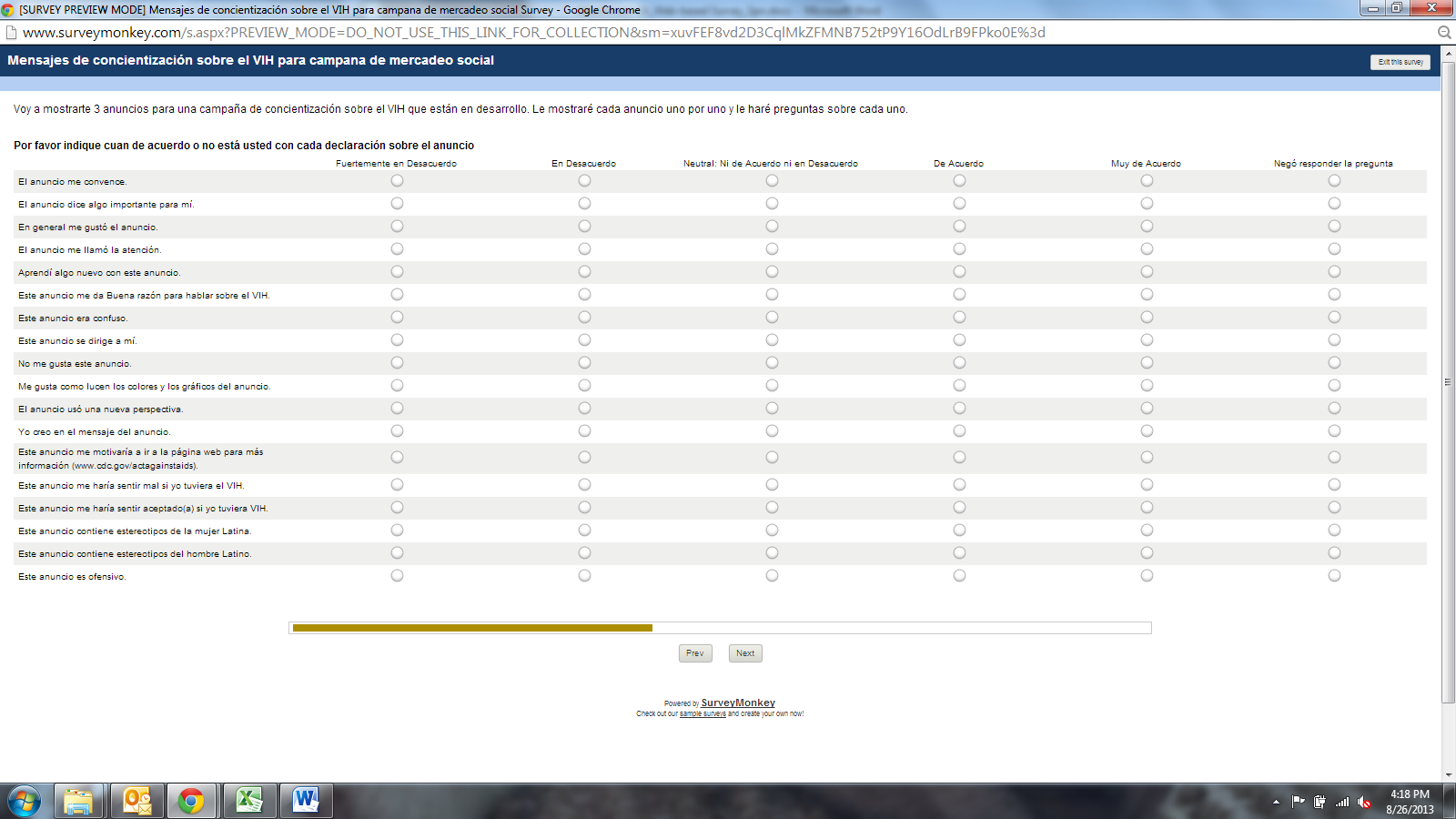Open the network signal tray icon
This screenshot has width=1456, height=819.
(1342, 802)
